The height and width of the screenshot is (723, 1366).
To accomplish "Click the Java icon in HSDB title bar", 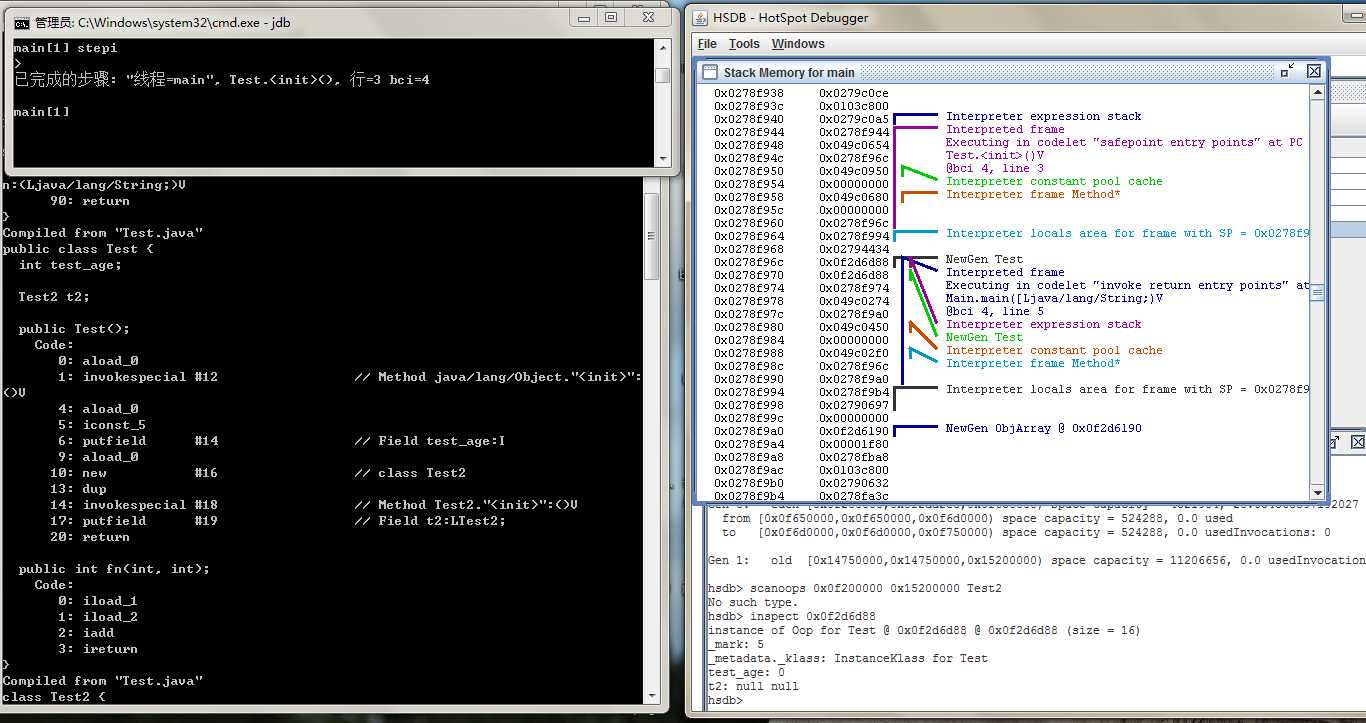I will click(700, 17).
